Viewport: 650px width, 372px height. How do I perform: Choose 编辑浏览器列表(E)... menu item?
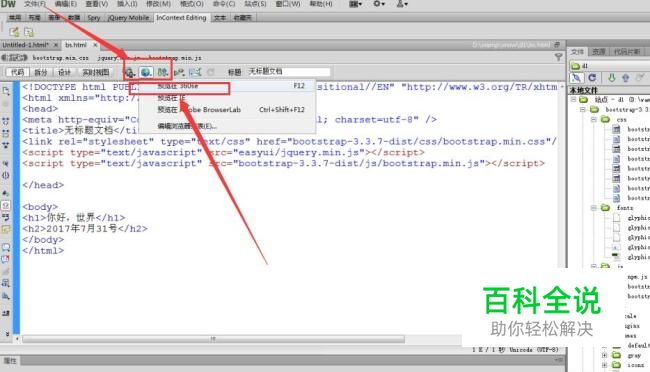(x=227, y=126)
